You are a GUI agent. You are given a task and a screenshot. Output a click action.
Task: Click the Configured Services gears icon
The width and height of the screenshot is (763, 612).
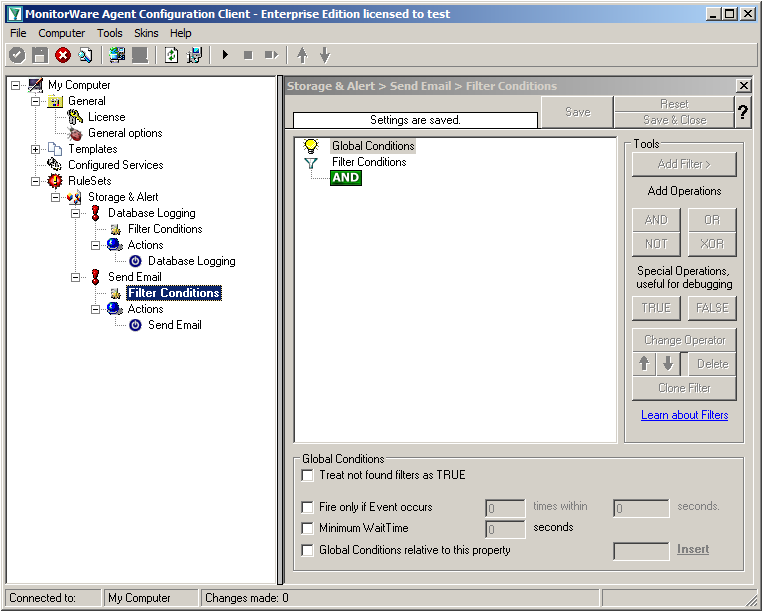point(54,164)
